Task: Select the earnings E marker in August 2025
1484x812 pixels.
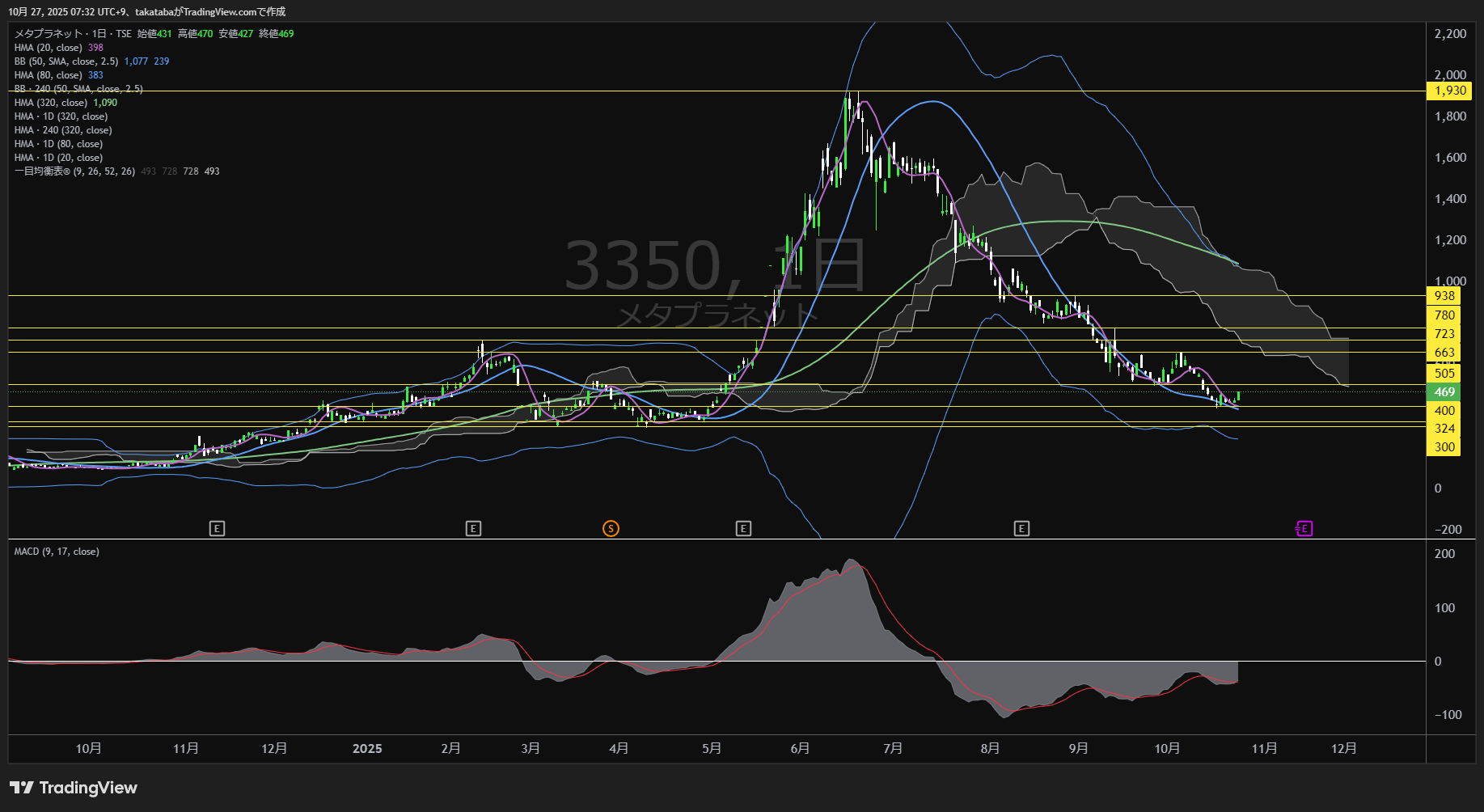Action: 1021,529
